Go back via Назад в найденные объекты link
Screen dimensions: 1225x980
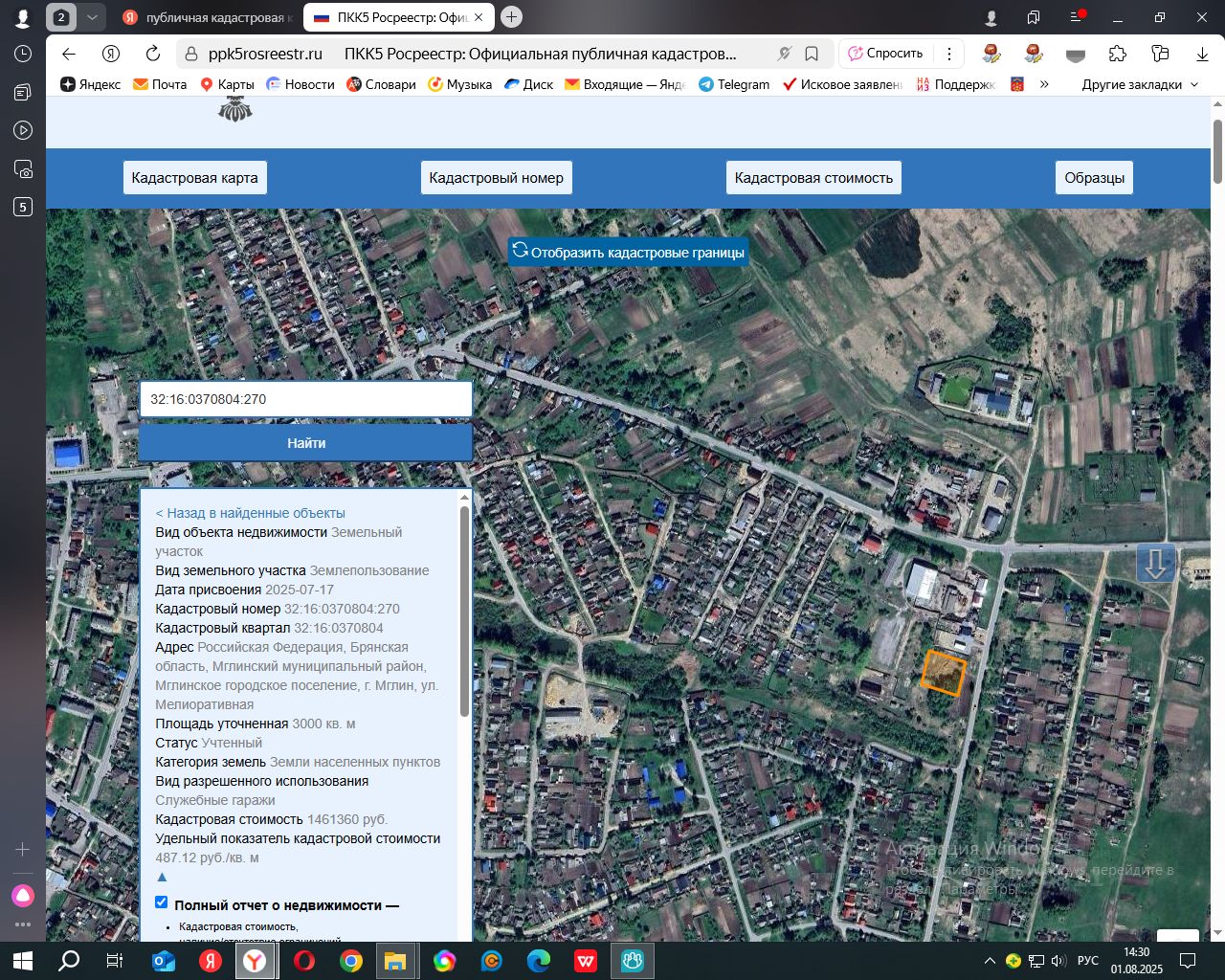251,513
